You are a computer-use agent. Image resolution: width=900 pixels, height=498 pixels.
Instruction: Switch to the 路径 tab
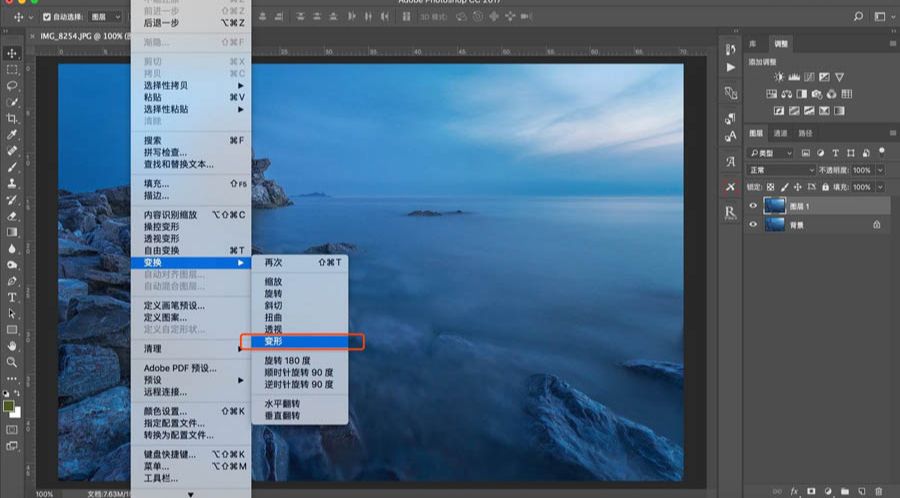(x=805, y=133)
